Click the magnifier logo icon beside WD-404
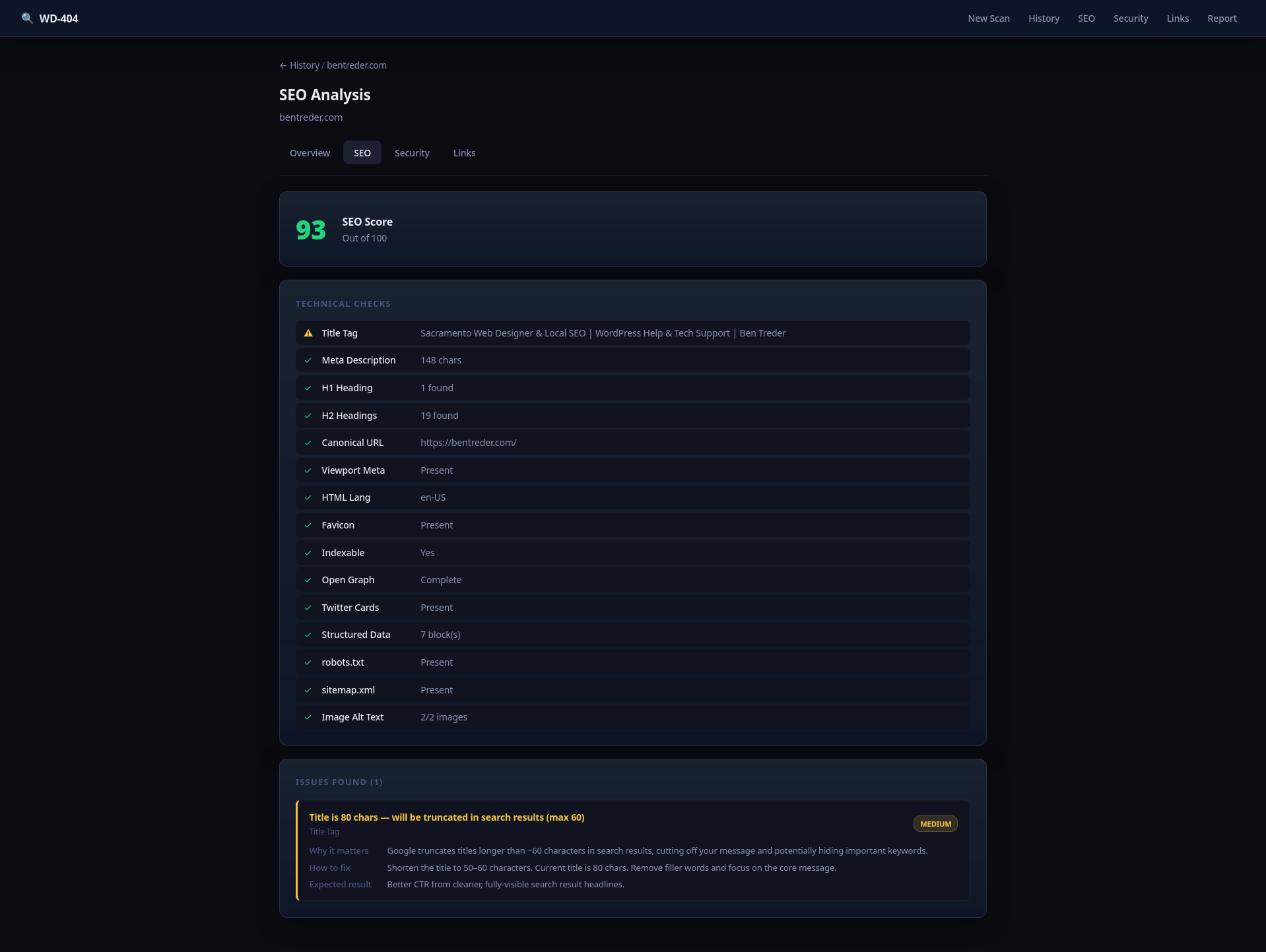 click(x=27, y=18)
